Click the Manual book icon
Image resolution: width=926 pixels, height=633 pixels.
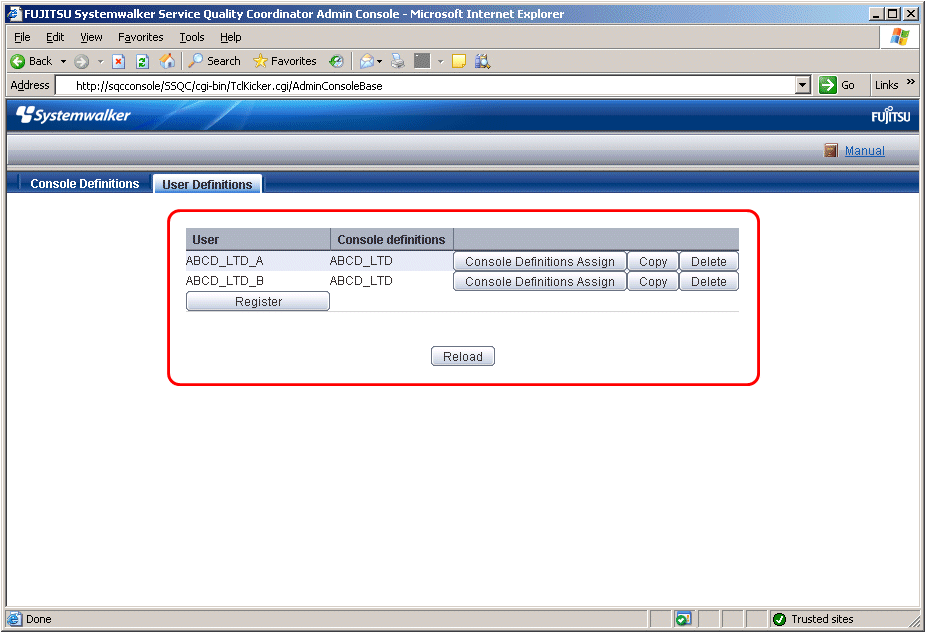coord(831,151)
